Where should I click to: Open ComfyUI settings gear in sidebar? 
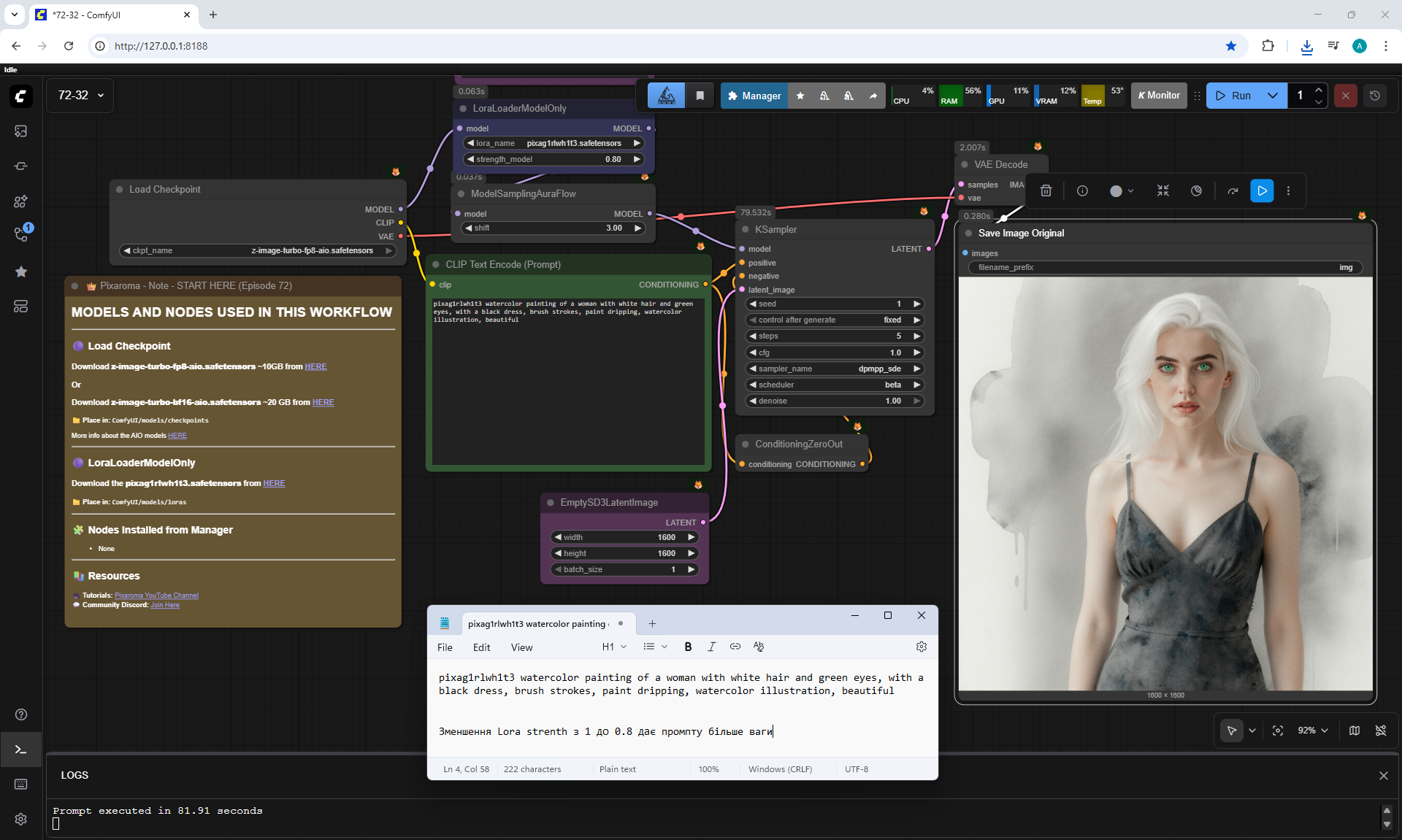[x=20, y=819]
